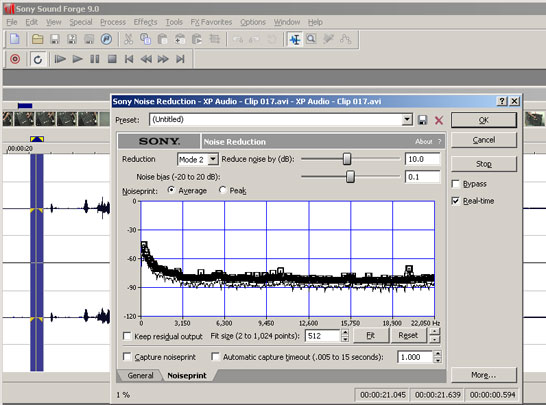This screenshot has width=546, height=405.
Task: Toggle Loop Playback in the transport bar
Action: point(38,60)
